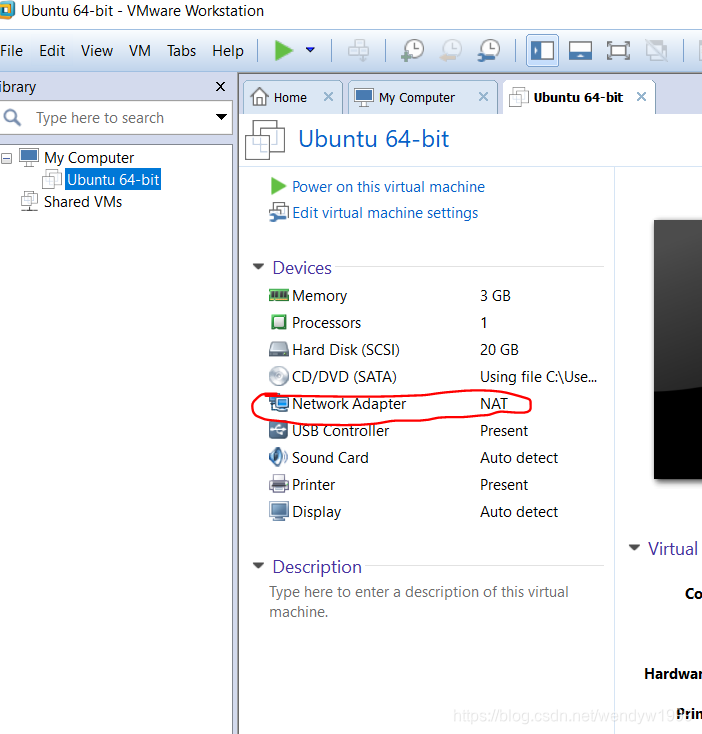
Task: Select Ubuntu 64-bit in the library tree
Action: click(x=113, y=179)
